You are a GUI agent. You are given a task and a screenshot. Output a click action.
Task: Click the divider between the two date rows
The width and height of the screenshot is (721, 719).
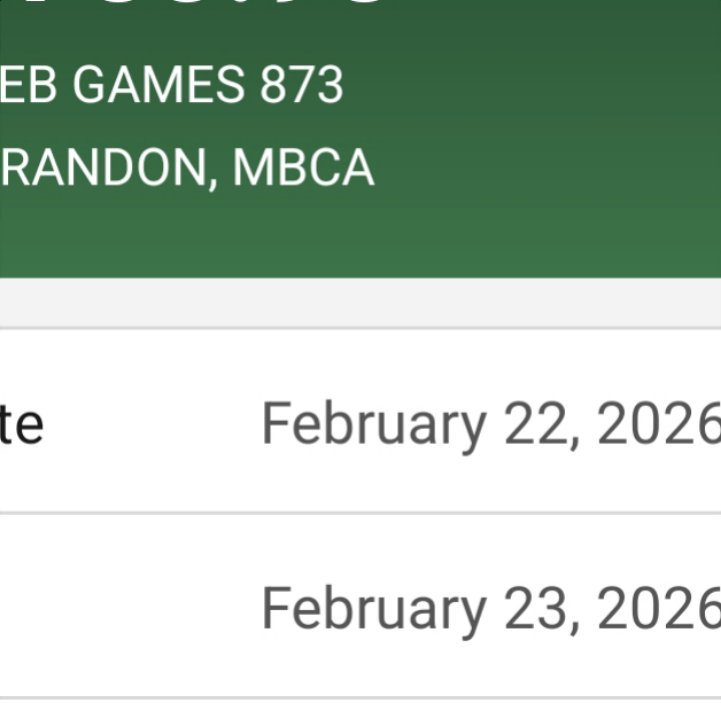click(360, 513)
